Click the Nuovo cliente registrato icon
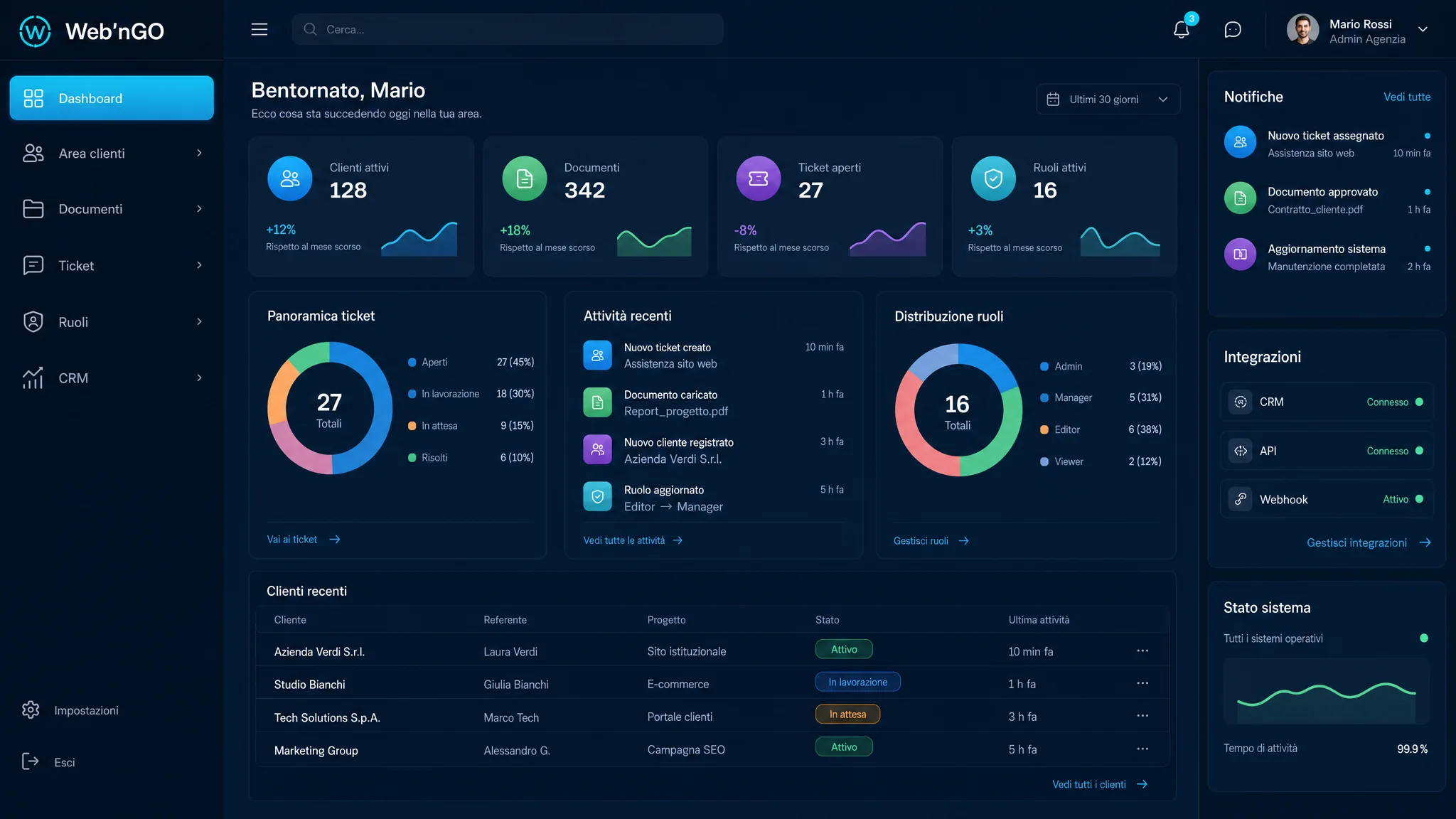 point(598,449)
